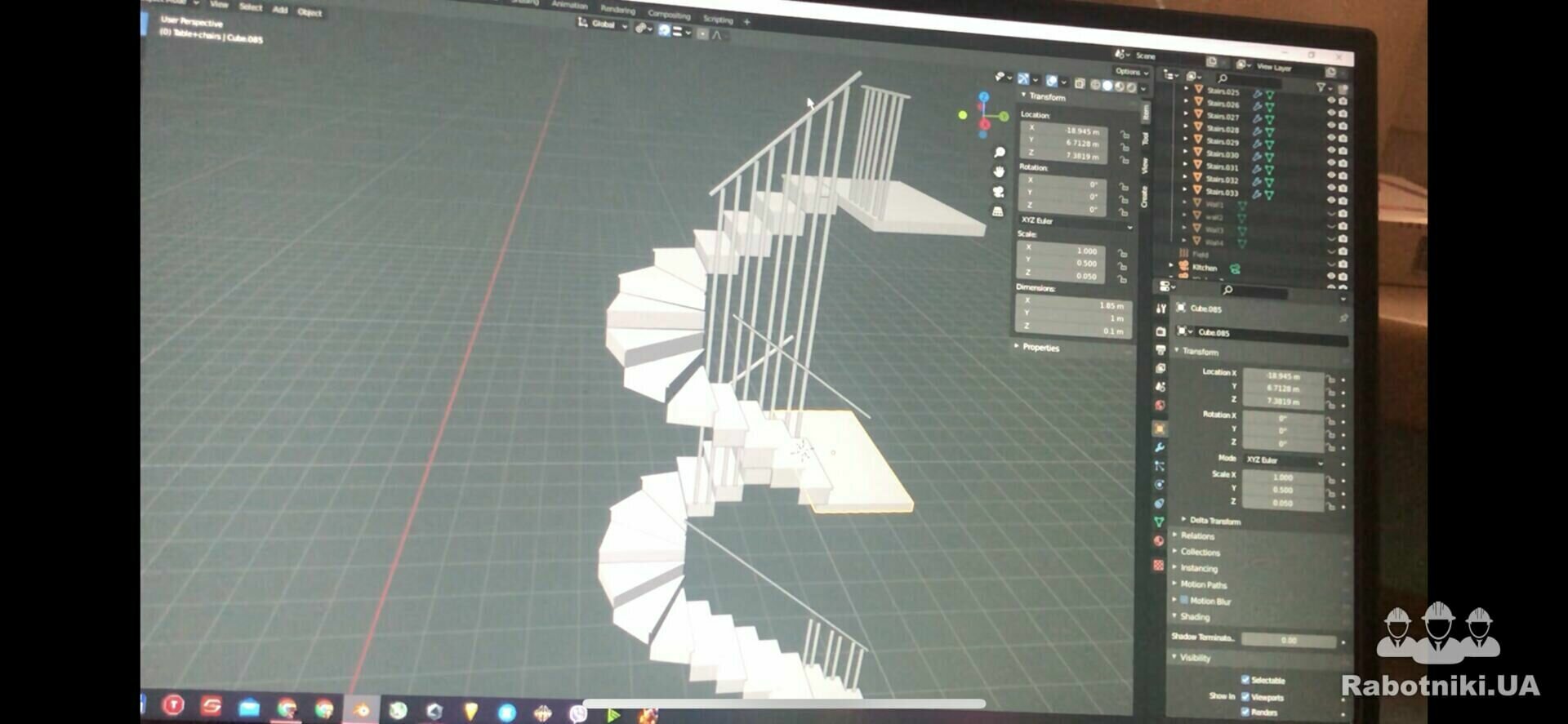Open the Texture properties checker icon
Viewport: 1568px width, 724px height.
click(x=1158, y=565)
